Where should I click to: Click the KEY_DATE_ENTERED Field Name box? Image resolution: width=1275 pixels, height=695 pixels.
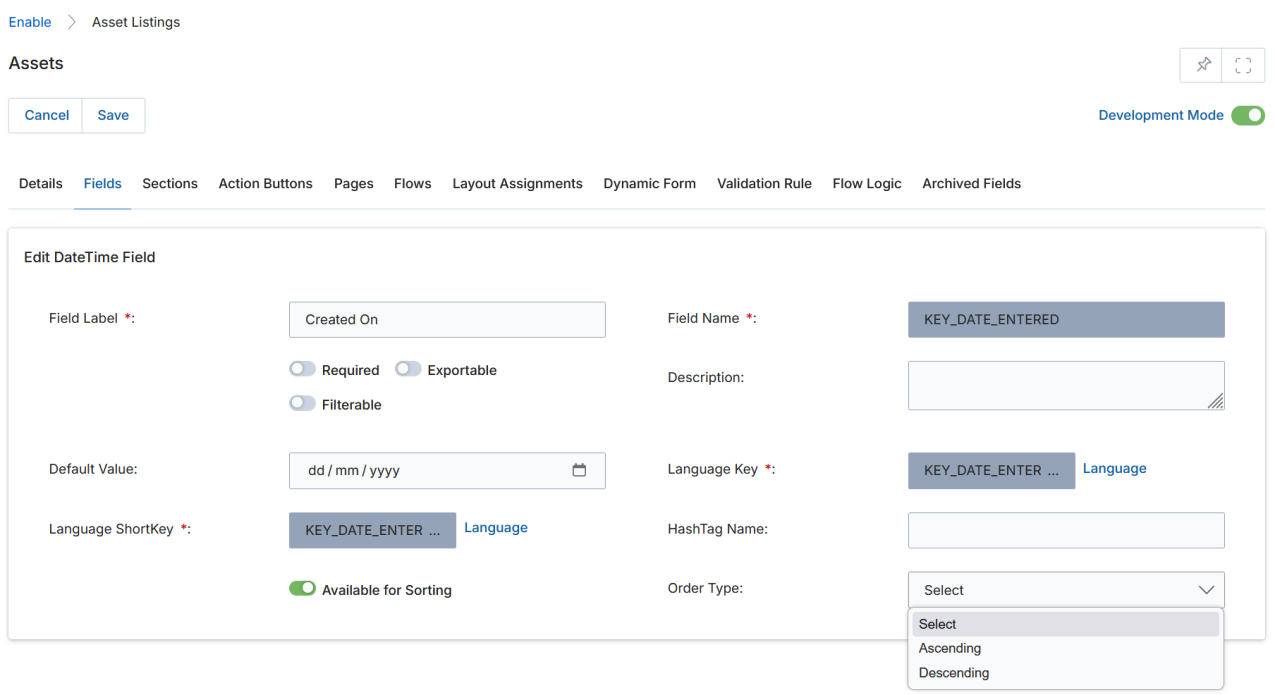[x=1066, y=320]
